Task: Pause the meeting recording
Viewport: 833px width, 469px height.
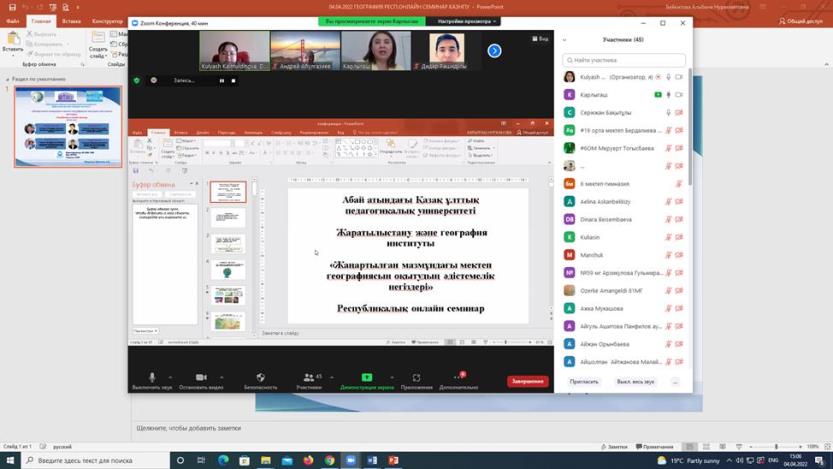Action: 222,80
